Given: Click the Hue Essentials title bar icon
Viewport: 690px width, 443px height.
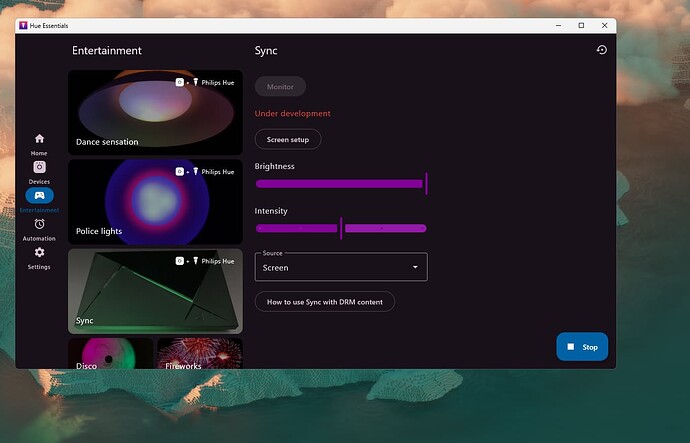Looking at the screenshot, I should click(23, 26).
